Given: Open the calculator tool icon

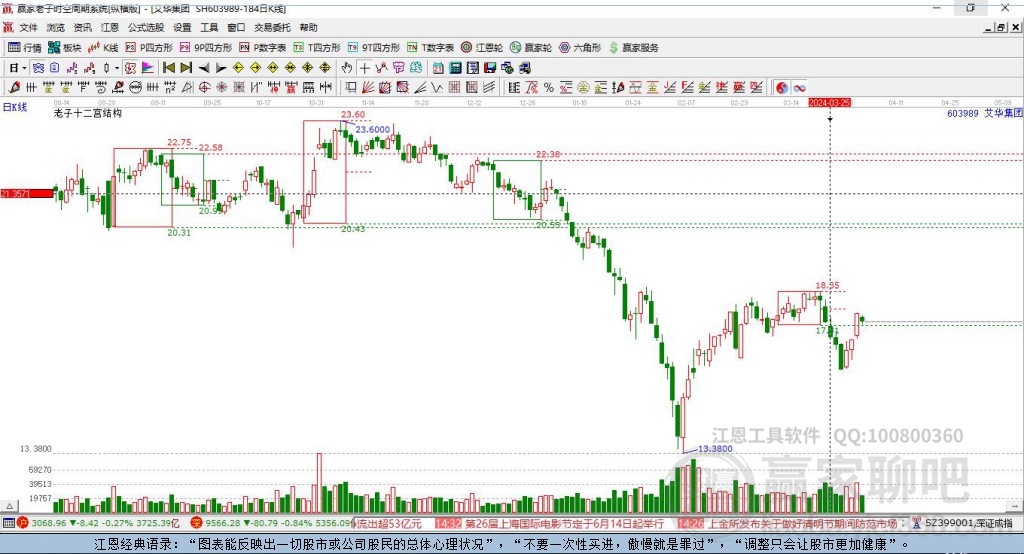Looking at the screenshot, I should tap(455, 68).
